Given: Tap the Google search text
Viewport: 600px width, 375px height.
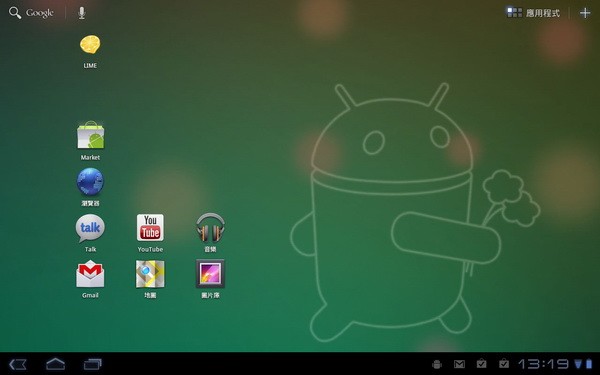Looking at the screenshot, I should click(40, 13).
